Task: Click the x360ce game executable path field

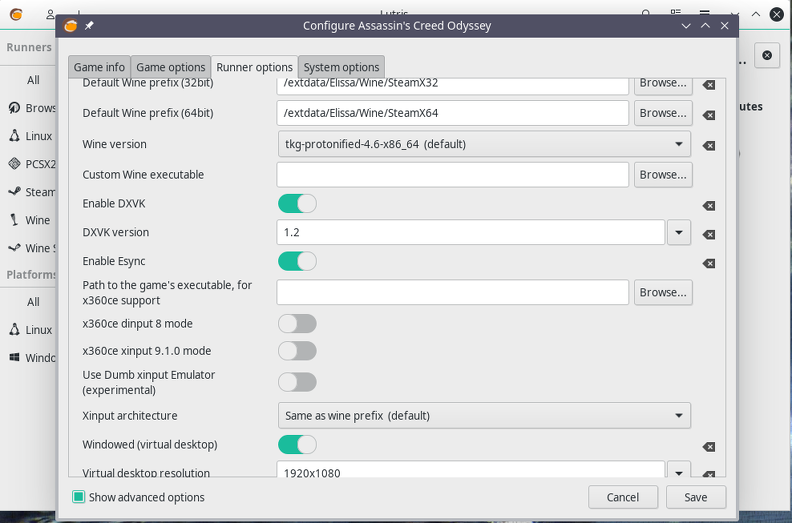Action: tap(453, 293)
